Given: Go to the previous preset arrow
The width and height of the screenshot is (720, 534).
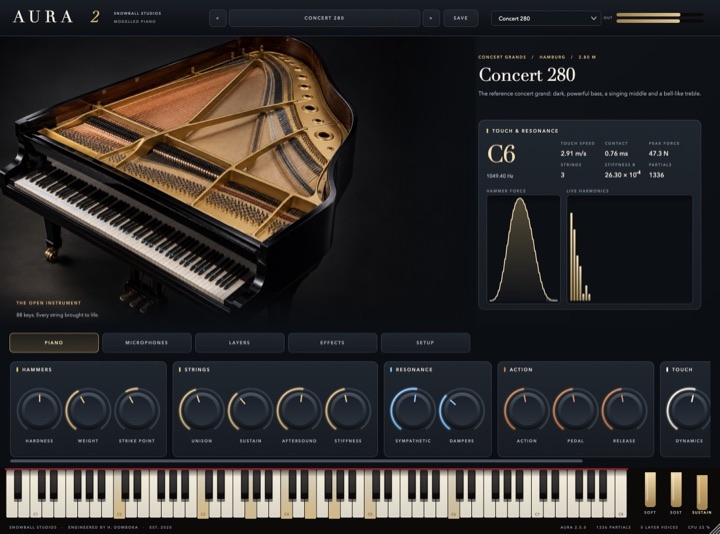Looking at the screenshot, I should coord(218,18).
